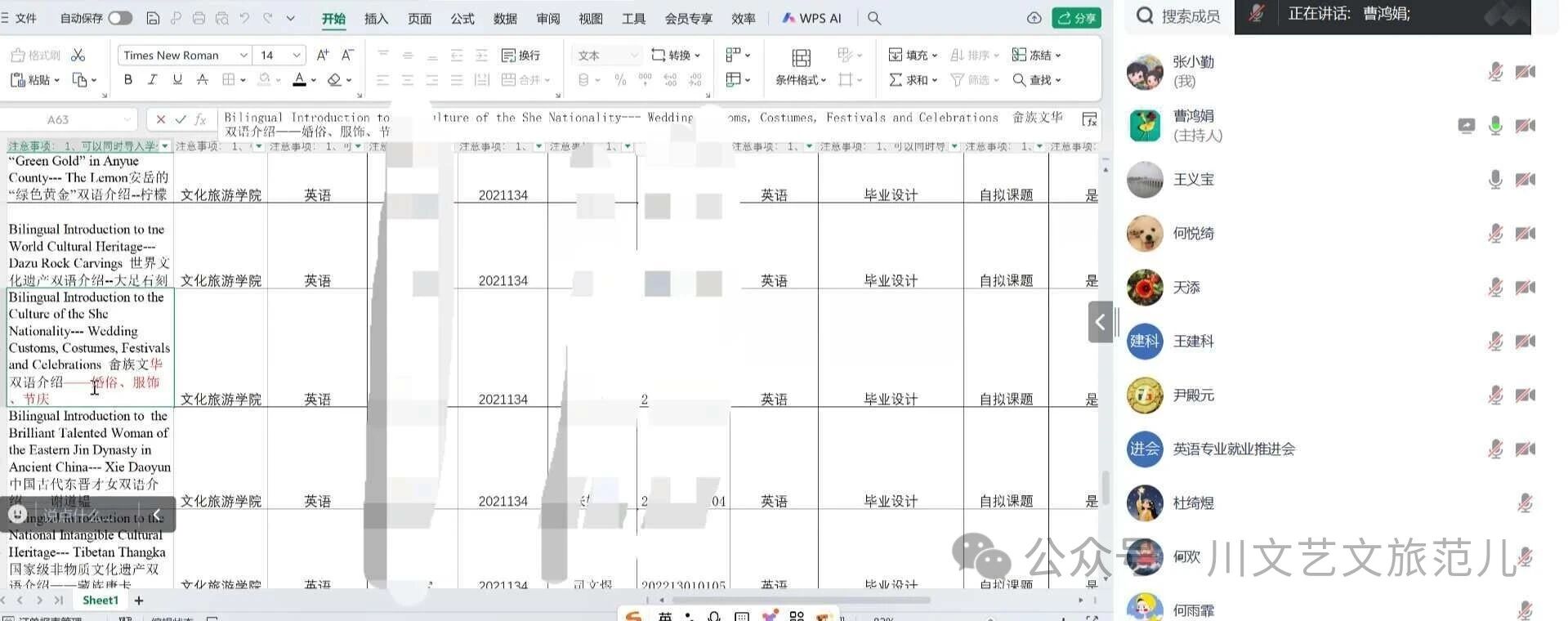Screen dimensions: 1568x621
Task: Decrease font size with A- icon
Action: (347, 55)
